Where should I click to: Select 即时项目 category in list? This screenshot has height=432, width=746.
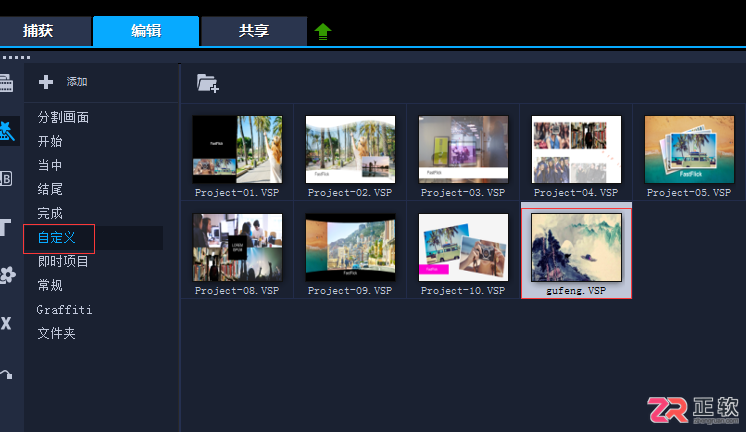[x=63, y=261]
